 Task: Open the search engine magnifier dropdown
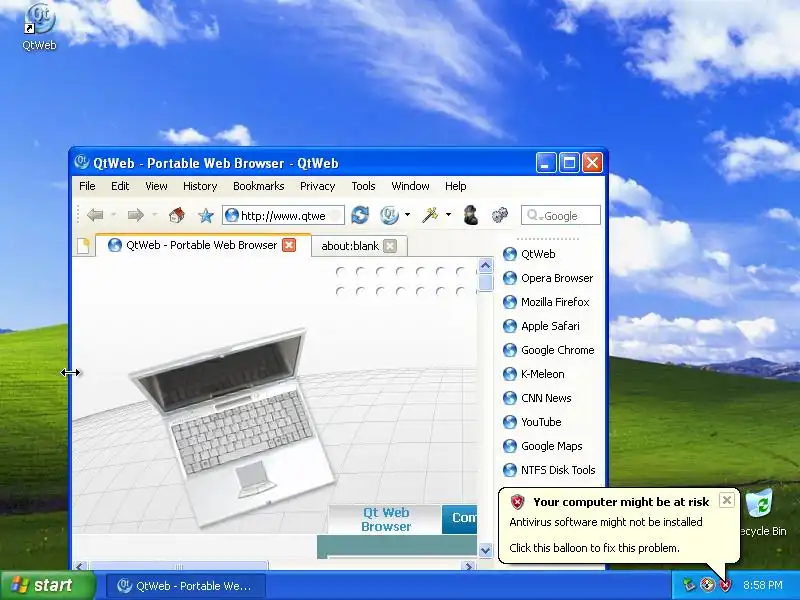(x=534, y=215)
